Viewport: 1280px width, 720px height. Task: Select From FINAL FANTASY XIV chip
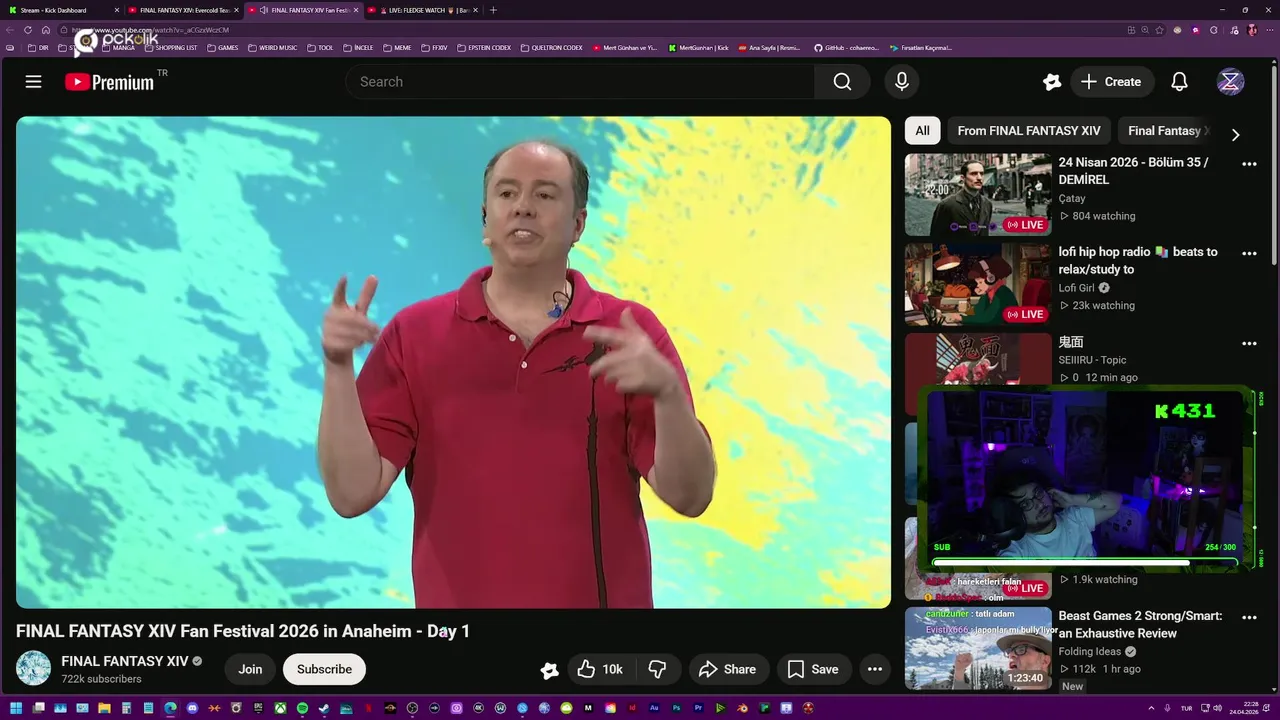(x=1028, y=131)
